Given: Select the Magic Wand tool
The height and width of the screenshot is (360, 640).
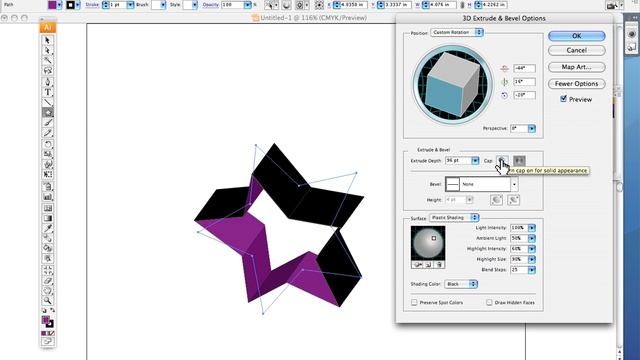Looking at the screenshot, I should click(47, 60).
